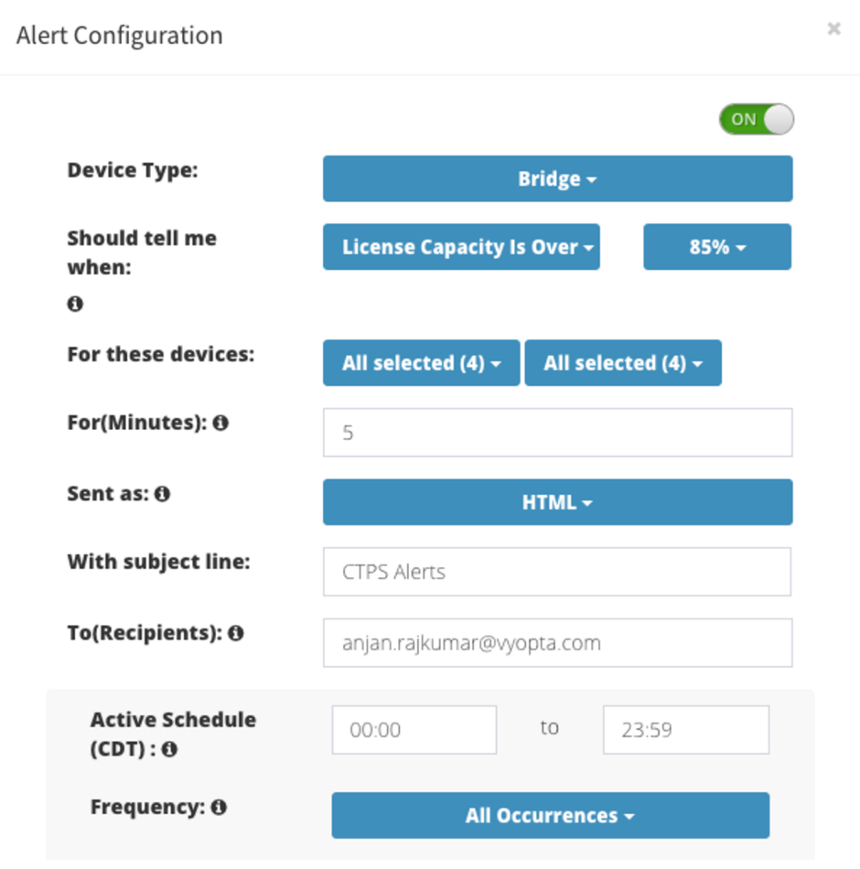The width and height of the screenshot is (860, 869).
Task: Click info icon next to Frequency
Action: point(218,807)
